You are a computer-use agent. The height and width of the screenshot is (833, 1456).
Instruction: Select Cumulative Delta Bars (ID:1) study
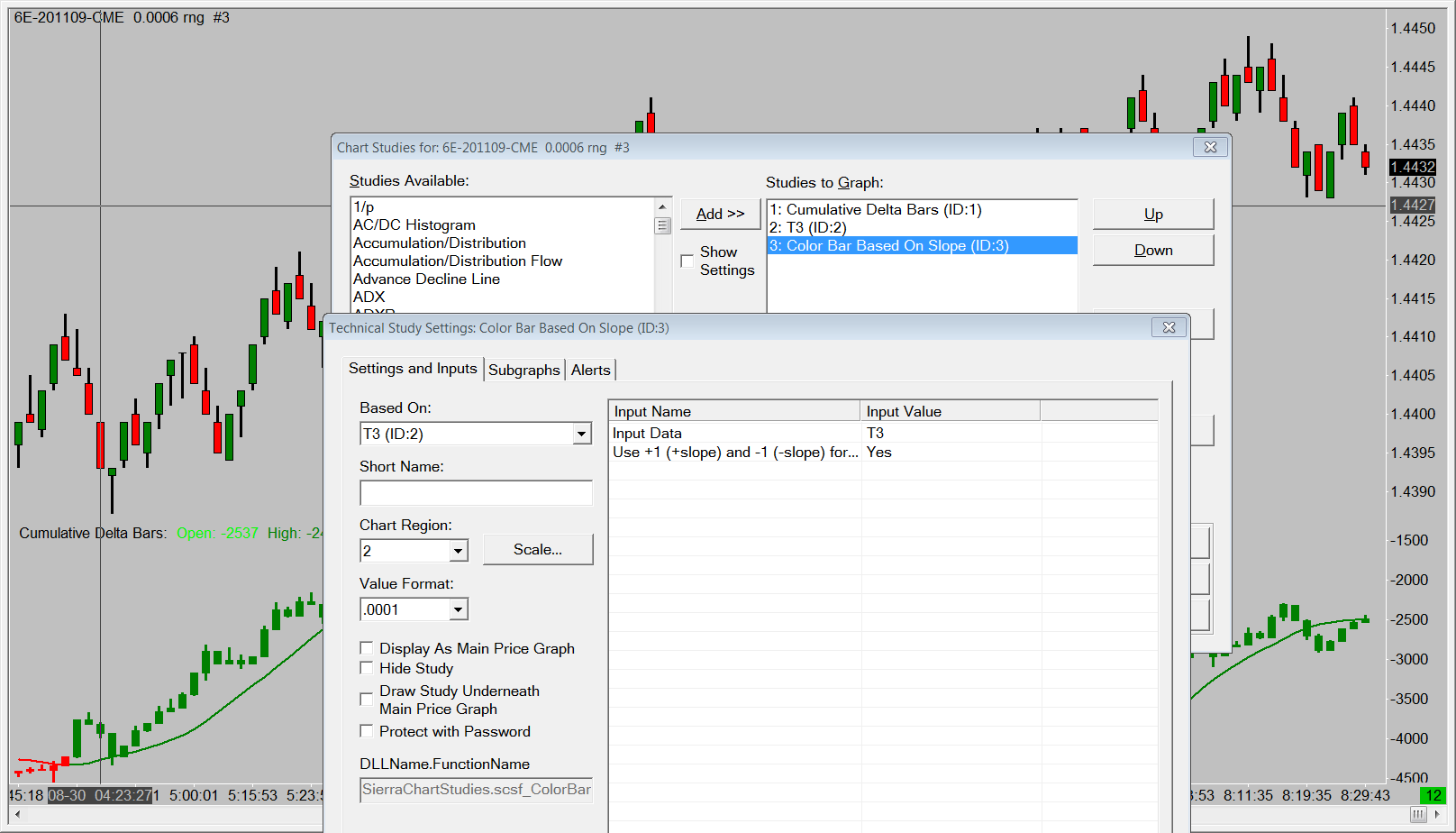coord(922,209)
